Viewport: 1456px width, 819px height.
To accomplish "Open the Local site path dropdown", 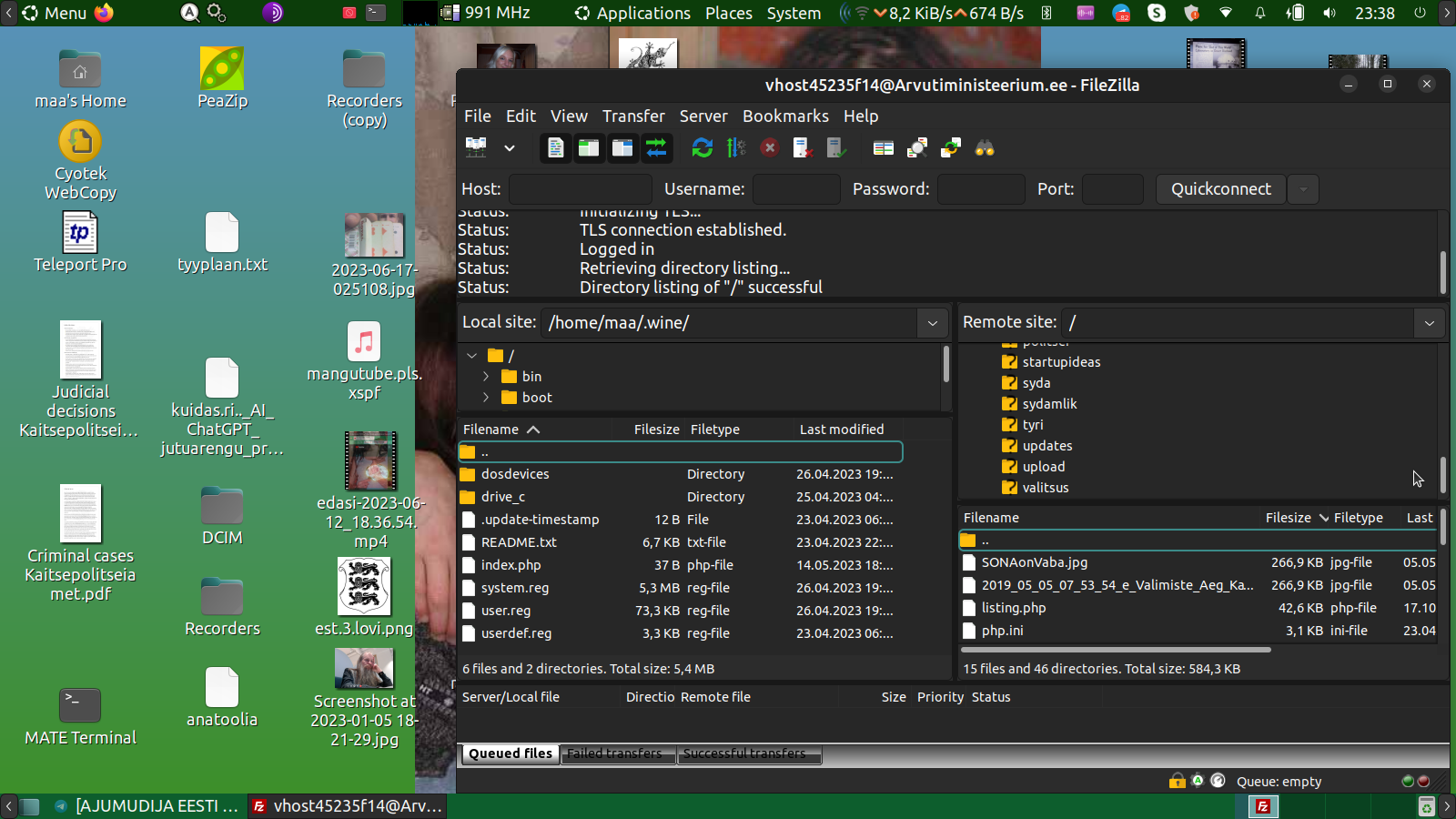I will click(932, 323).
